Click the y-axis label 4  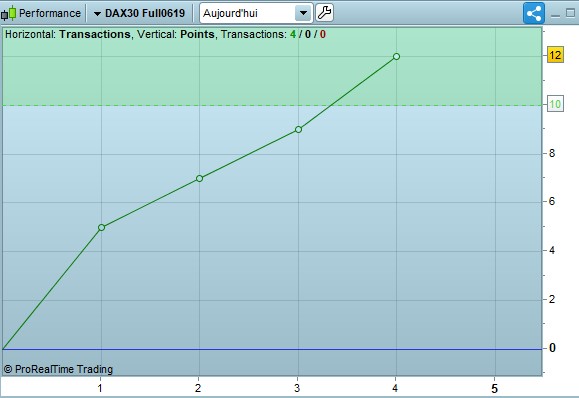pyautogui.click(x=552, y=251)
